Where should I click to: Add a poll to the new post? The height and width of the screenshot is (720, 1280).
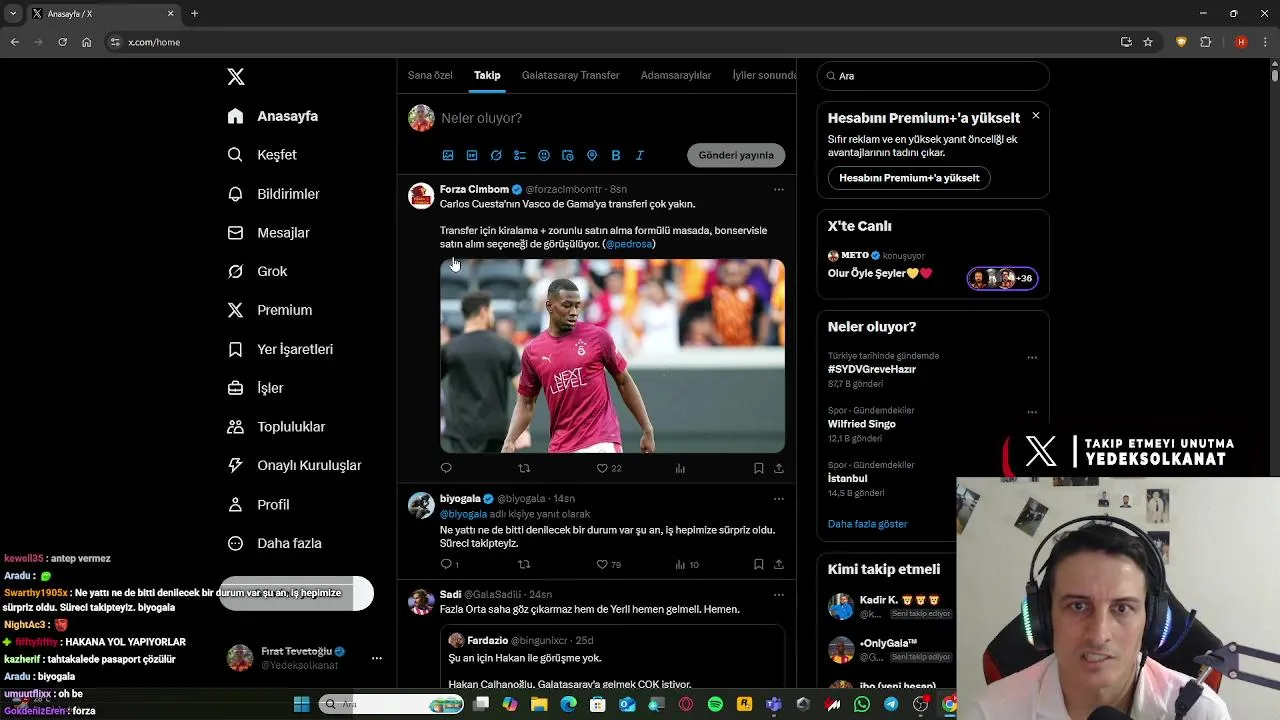click(x=520, y=155)
